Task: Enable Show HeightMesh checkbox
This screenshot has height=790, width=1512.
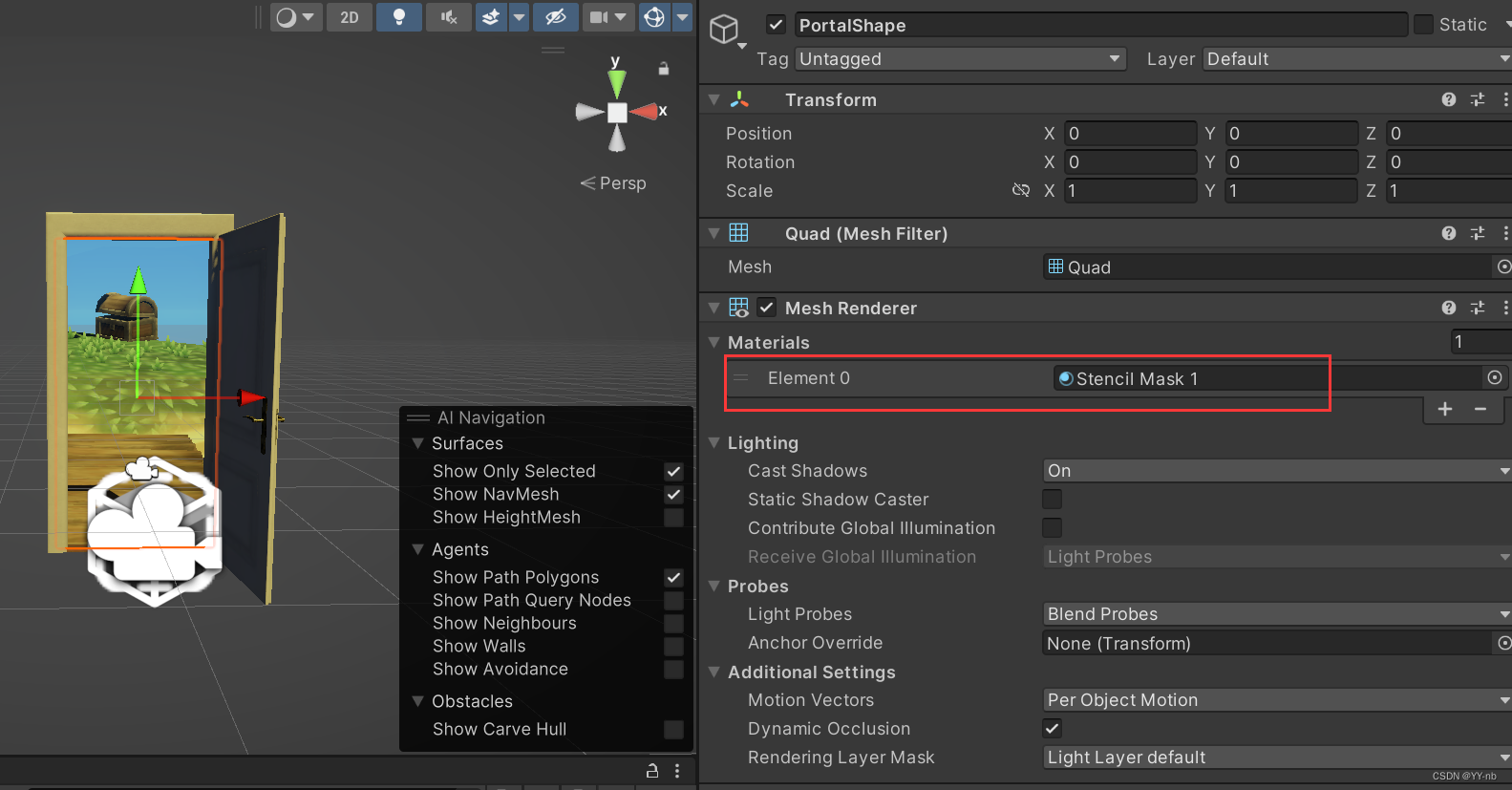Action: 673,518
